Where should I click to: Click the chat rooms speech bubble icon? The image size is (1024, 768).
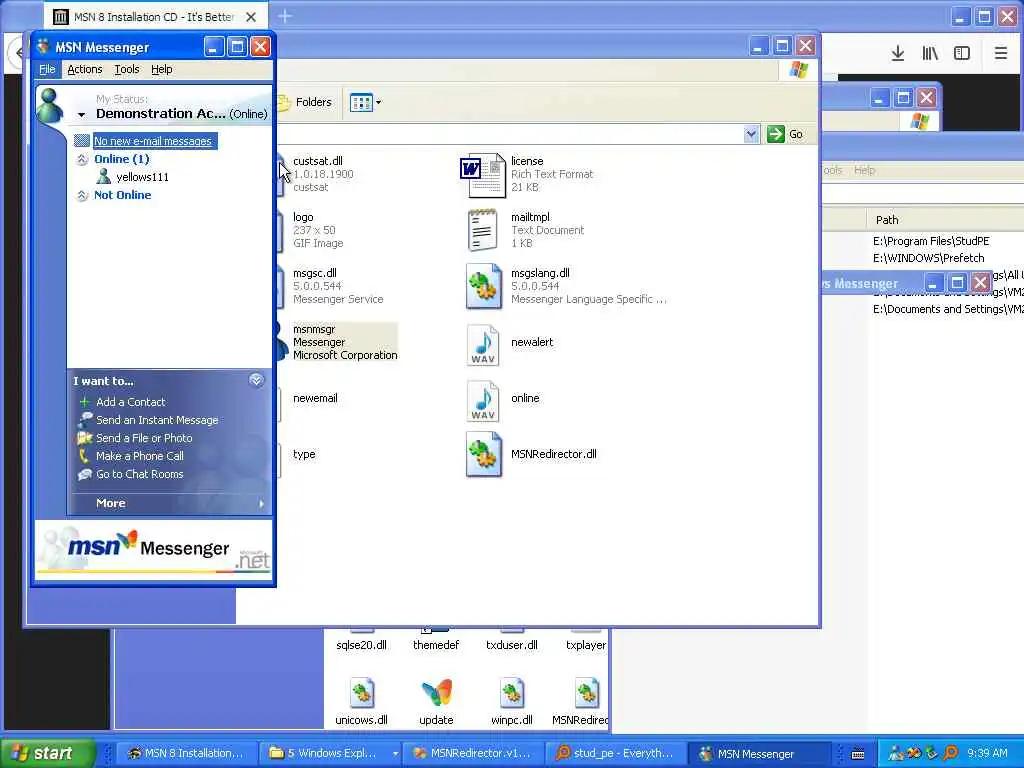[84, 474]
